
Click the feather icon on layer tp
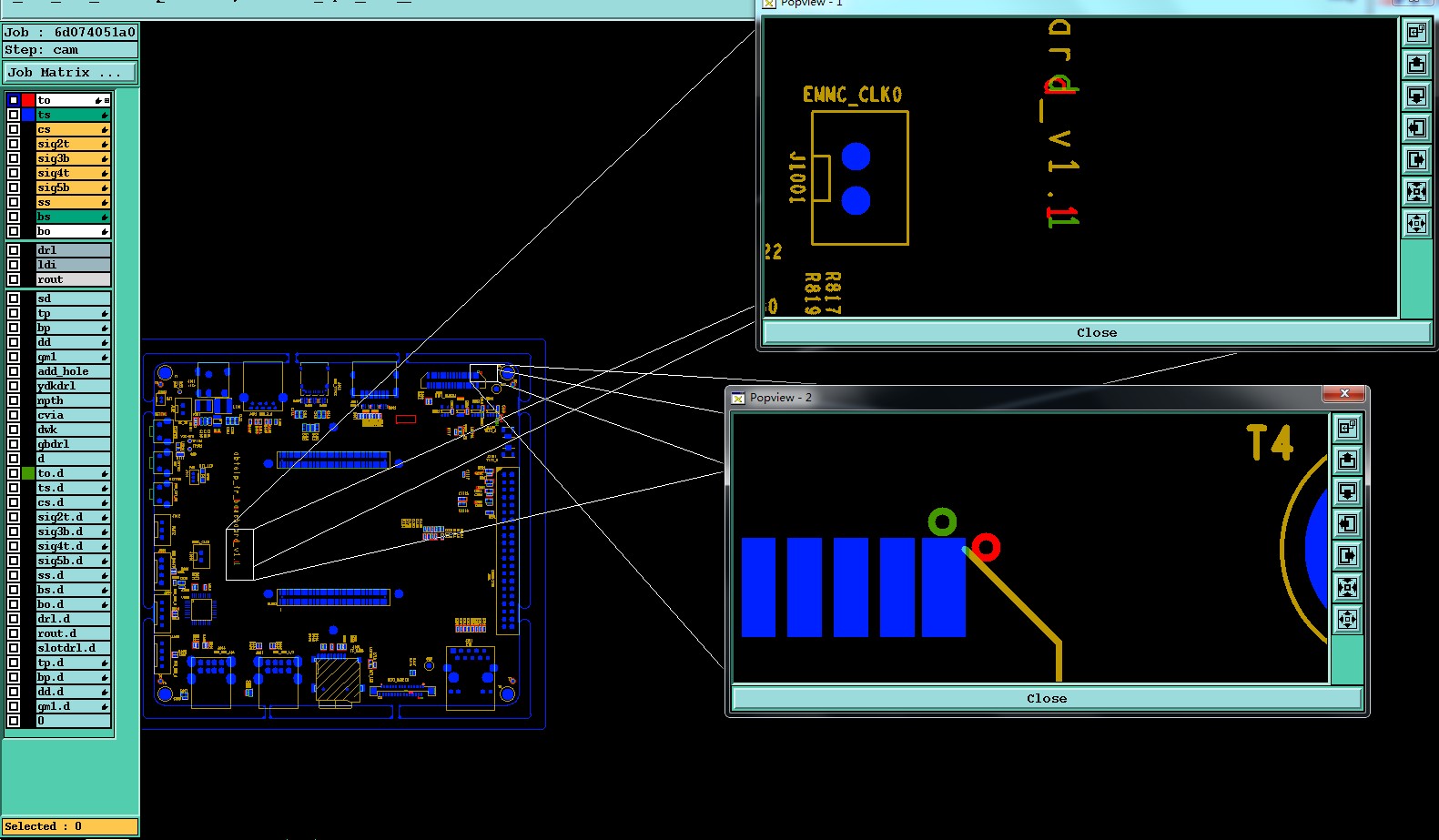click(x=105, y=313)
